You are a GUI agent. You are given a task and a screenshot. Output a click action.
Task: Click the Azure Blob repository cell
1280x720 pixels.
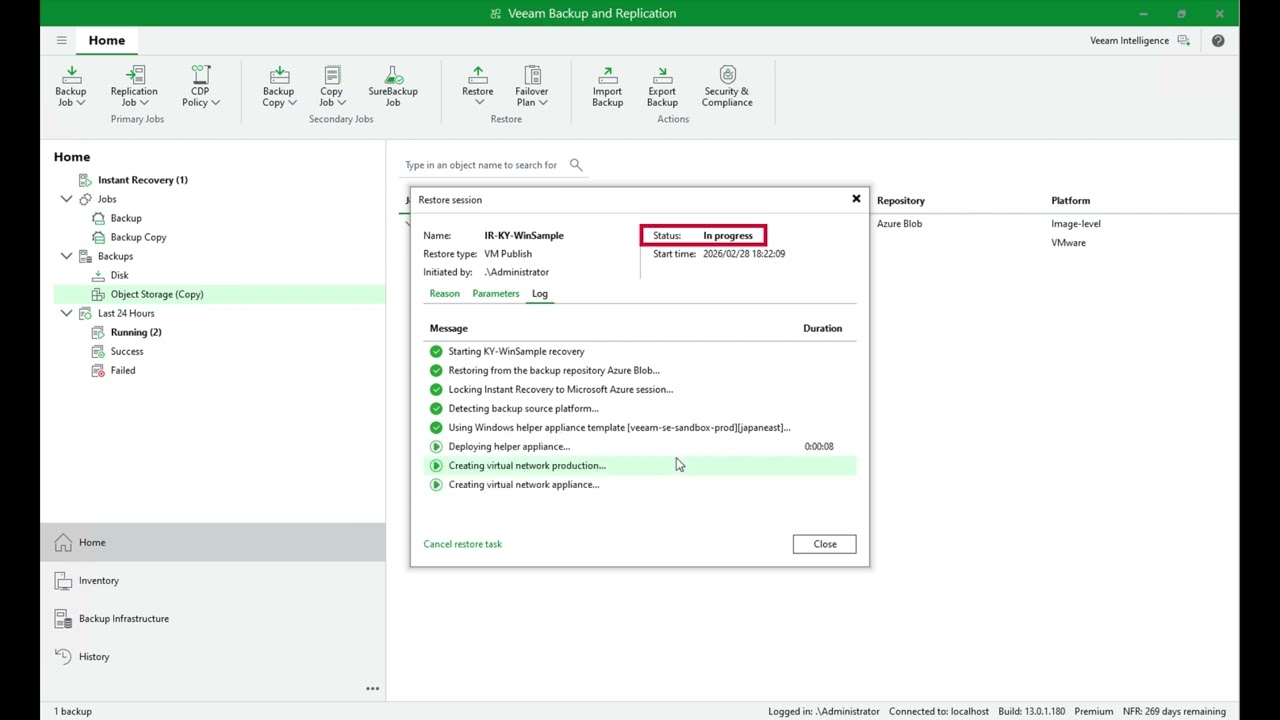(900, 224)
